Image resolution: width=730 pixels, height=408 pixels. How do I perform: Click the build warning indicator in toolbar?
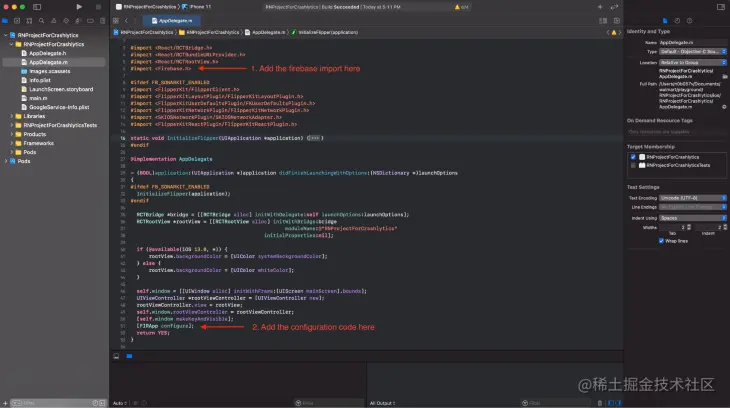461,7
